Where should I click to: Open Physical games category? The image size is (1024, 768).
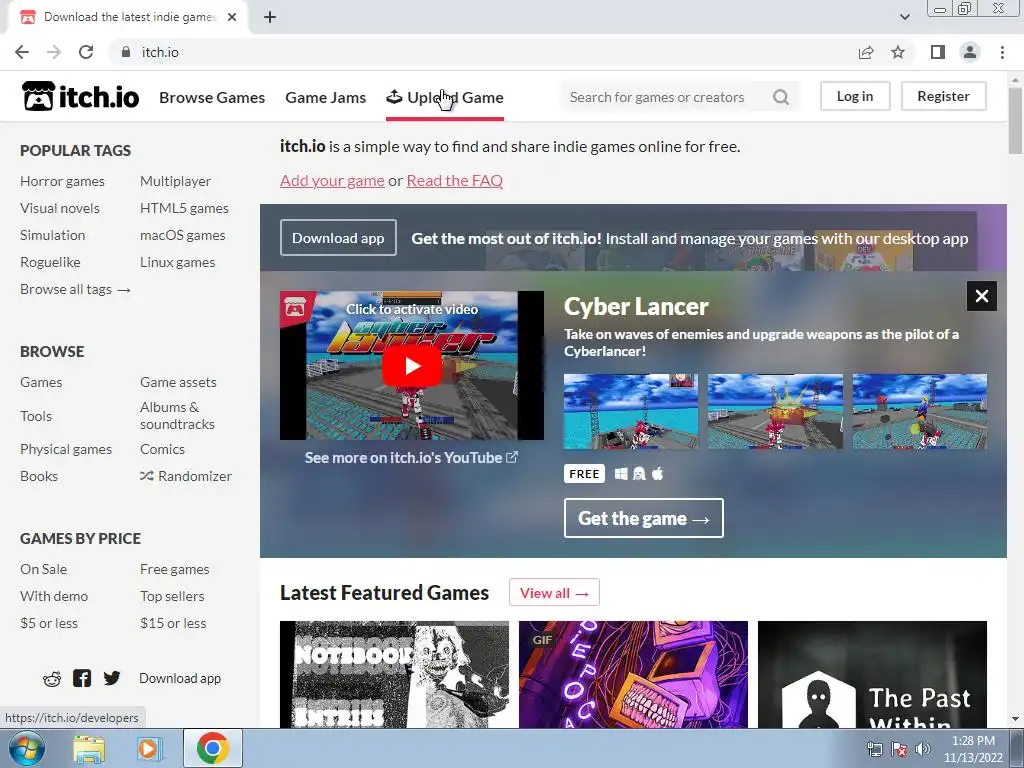coord(66,449)
